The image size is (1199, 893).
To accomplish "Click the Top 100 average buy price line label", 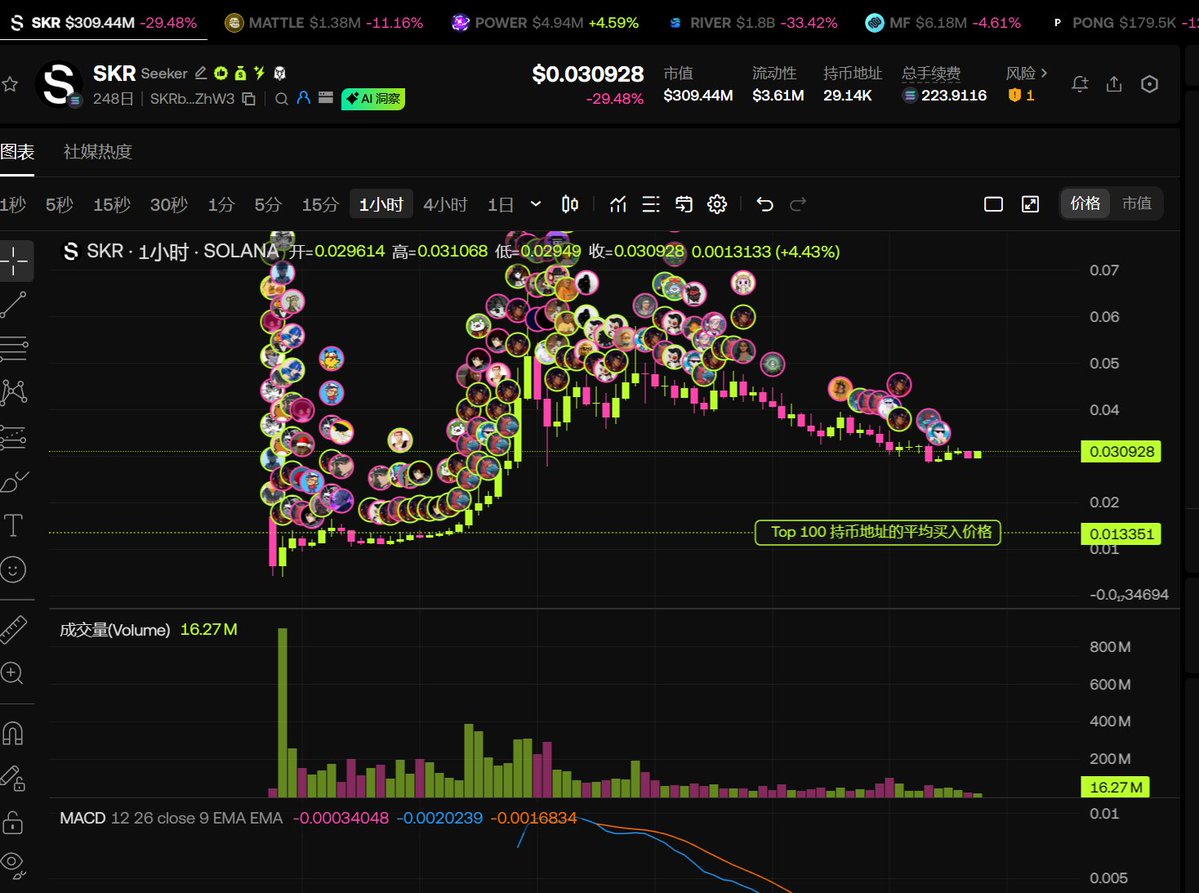I will pyautogui.click(x=877, y=532).
